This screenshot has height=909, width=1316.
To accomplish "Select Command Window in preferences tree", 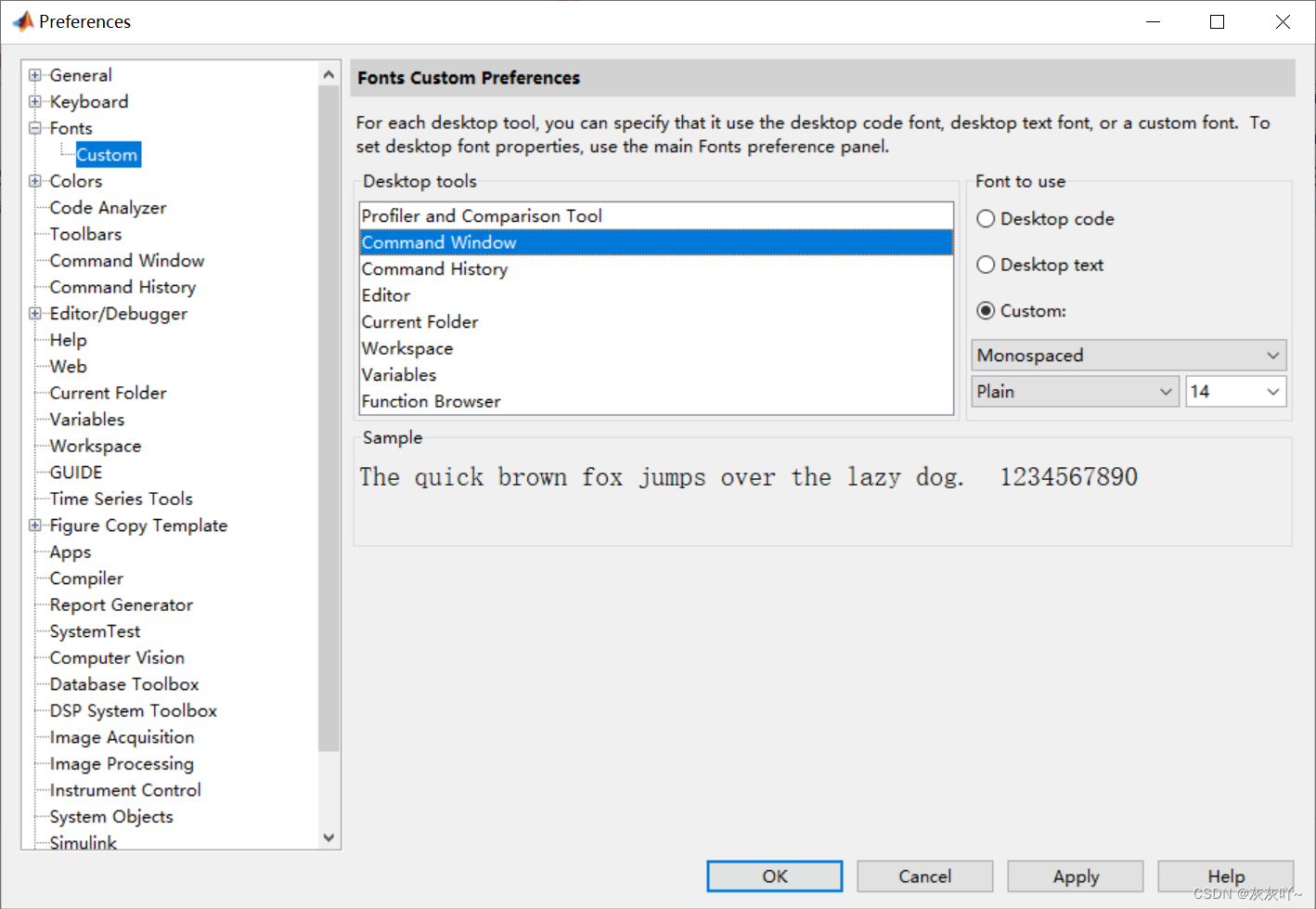I will click(x=127, y=261).
